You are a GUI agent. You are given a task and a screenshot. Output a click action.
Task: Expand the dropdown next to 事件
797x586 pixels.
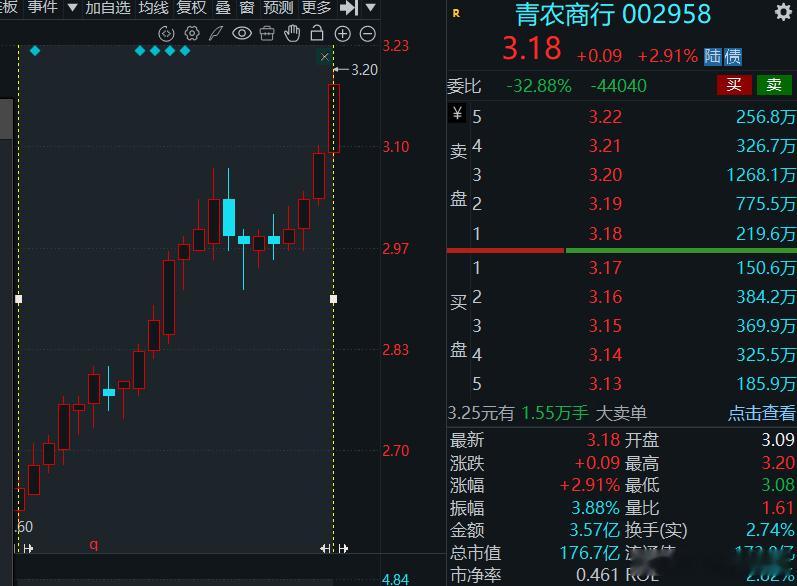[72, 8]
